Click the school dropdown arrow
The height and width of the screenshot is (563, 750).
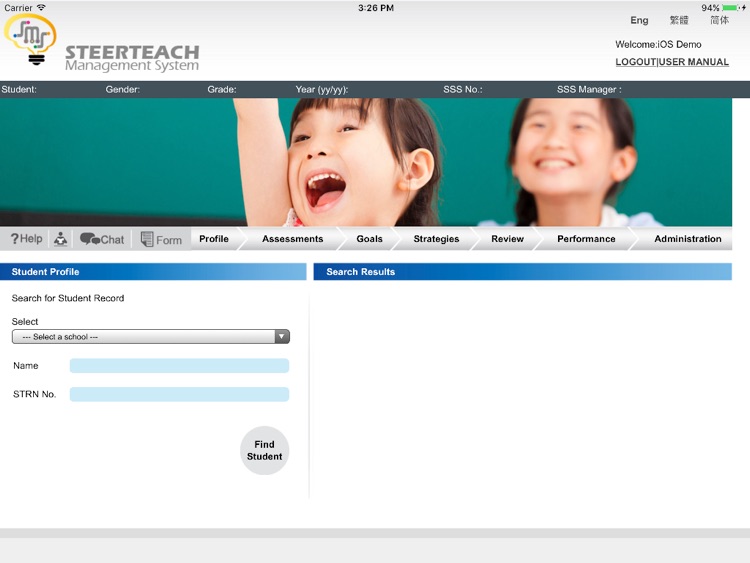282,337
